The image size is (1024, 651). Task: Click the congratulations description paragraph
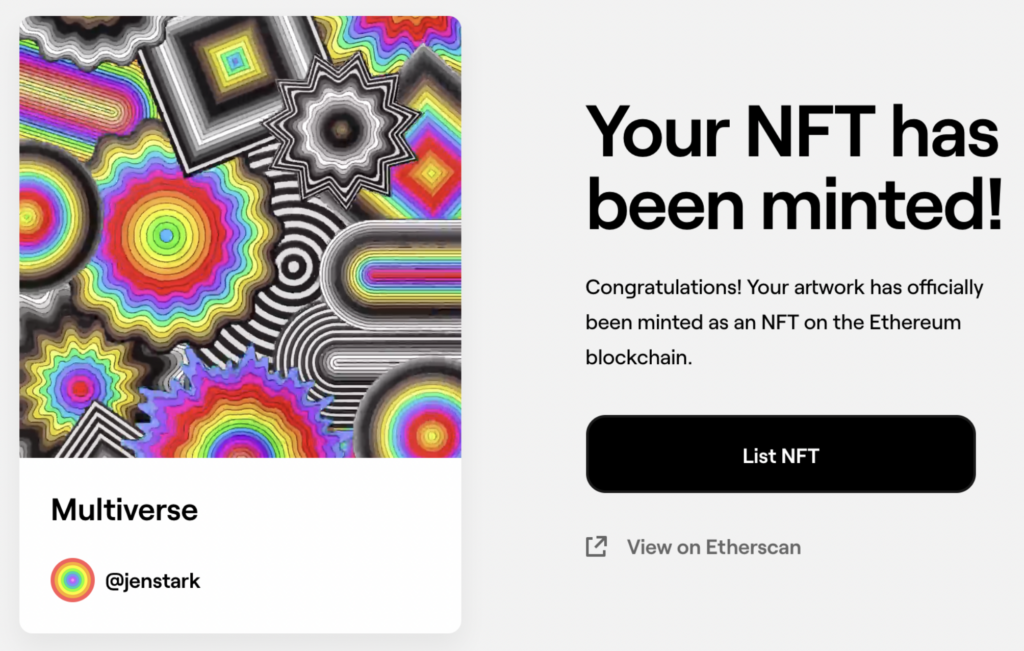click(783, 322)
